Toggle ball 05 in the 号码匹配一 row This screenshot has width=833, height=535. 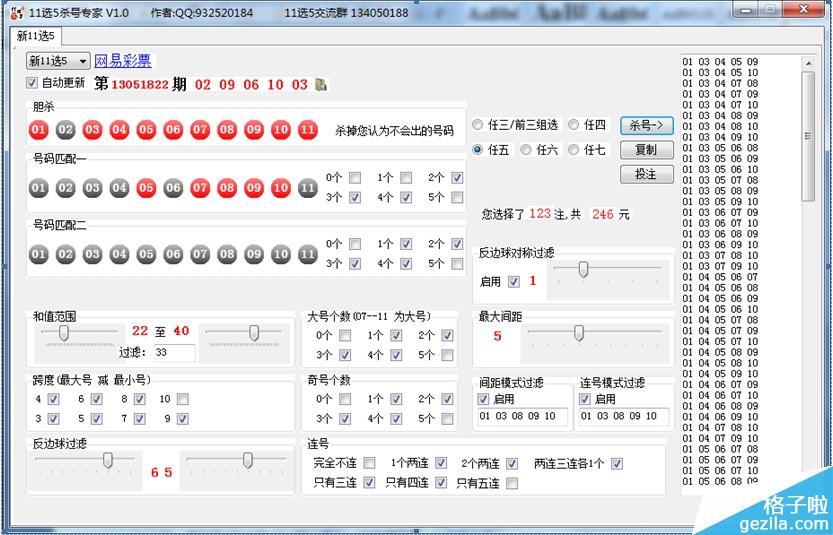pyautogui.click(x=146, y=188)
